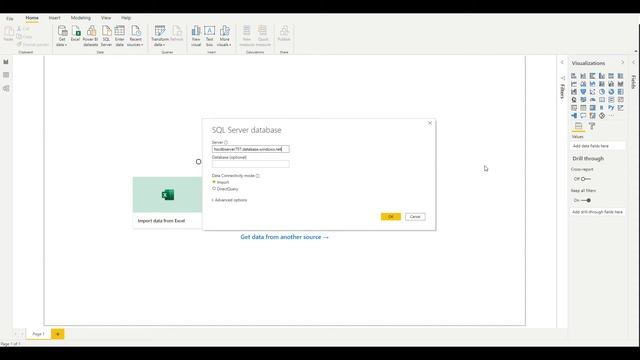Screen dimensions: 640x360
Task: Select the funnel visualization icon
Action: point(583,92)
